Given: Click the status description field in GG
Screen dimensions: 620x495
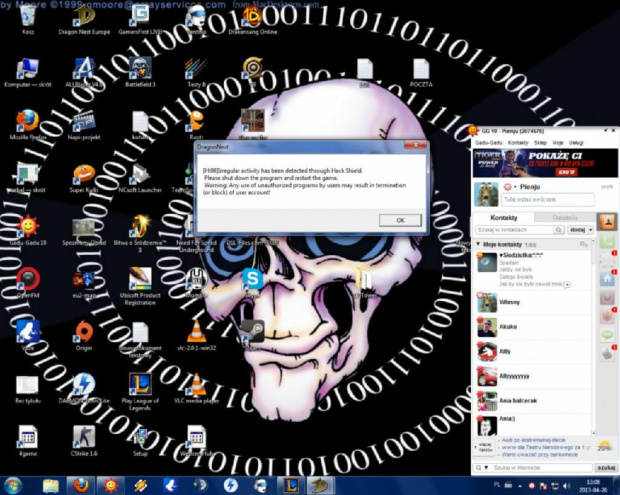Looking at the screenshot, I should coord(548,200).
